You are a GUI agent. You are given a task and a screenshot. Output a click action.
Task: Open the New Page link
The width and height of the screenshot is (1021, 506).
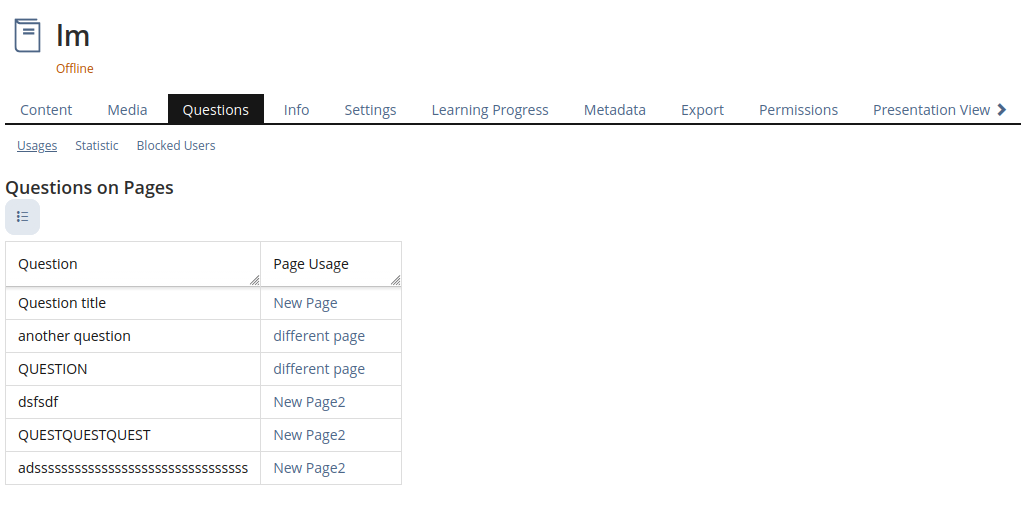point(305,303)
